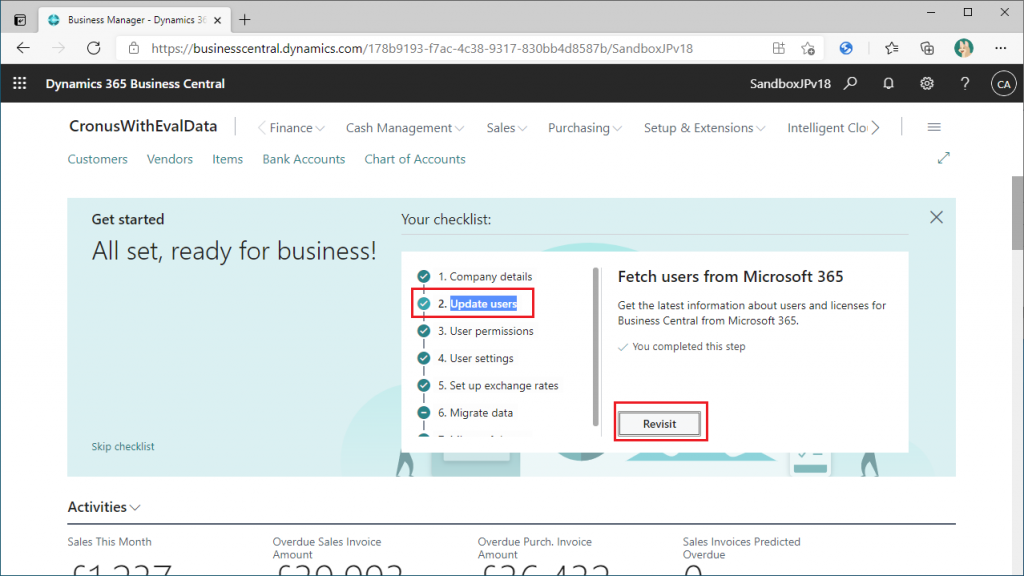Expand the Setup & Extensions menu
The width and height of the screenshot is (1024, 576).
click(704, 128)
